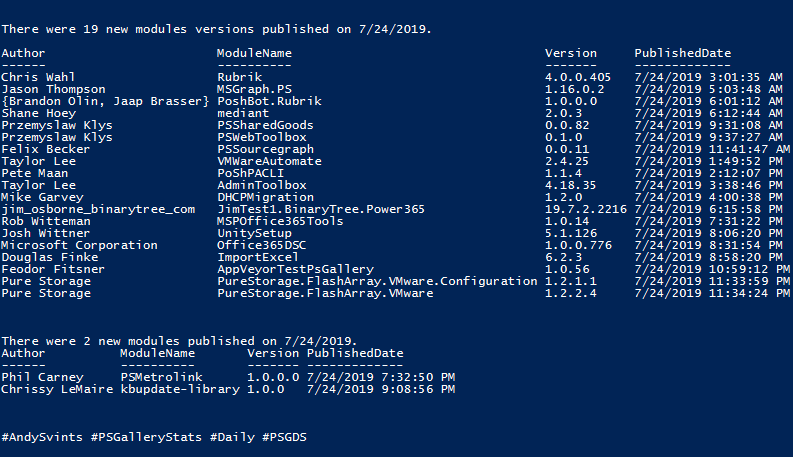Screen dimensions: 793x457
Task: Click the #Daily hashtag
Action: (x=232, y=437)
